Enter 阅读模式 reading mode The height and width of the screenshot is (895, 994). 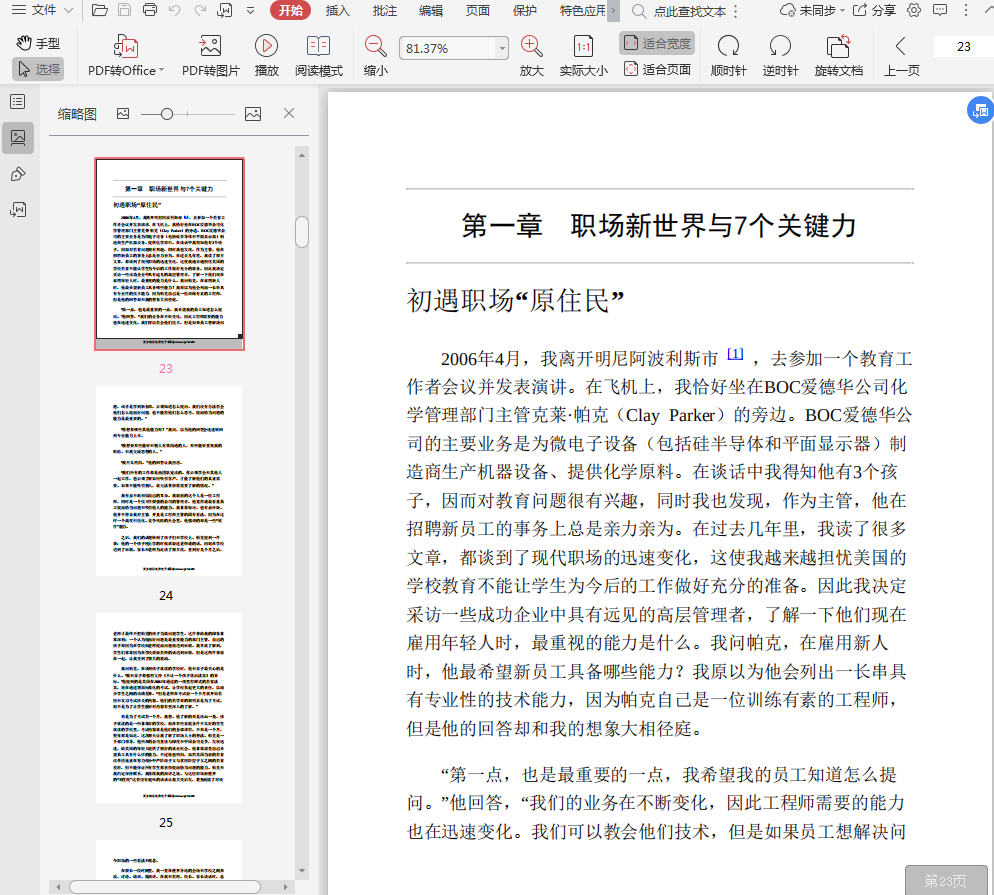coord(318,47)
